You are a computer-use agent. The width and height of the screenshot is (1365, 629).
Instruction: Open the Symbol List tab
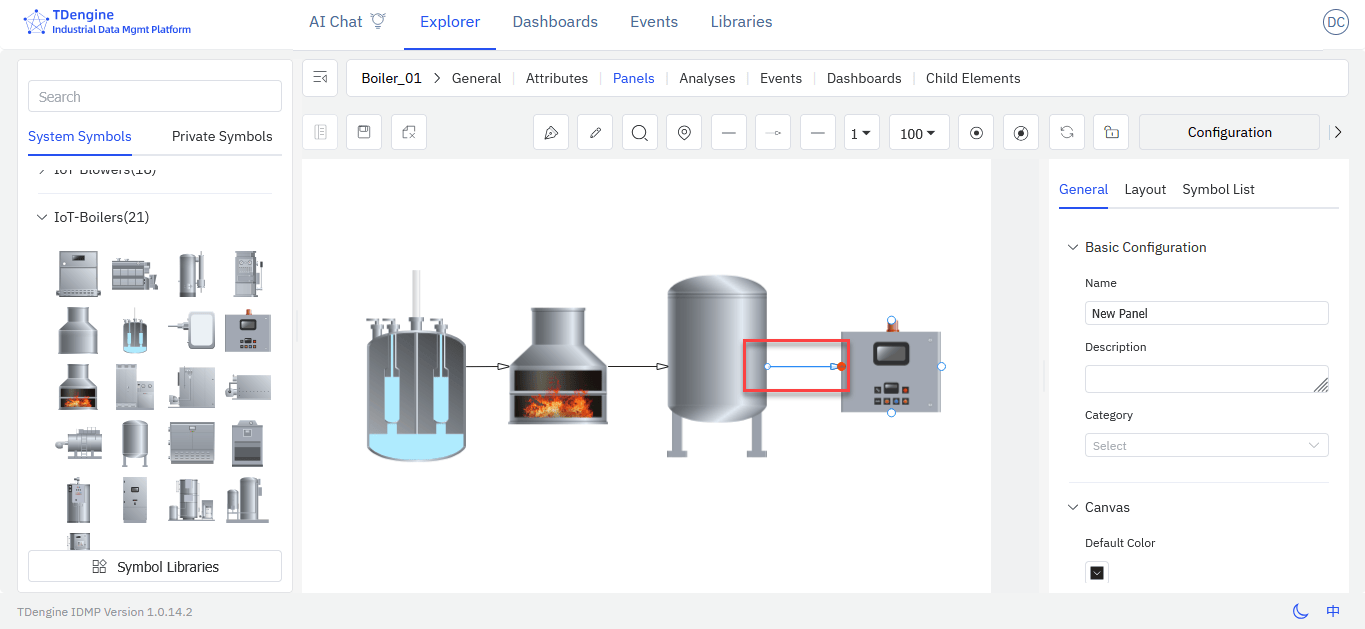pyautogui.click(x=1218, y=189)
